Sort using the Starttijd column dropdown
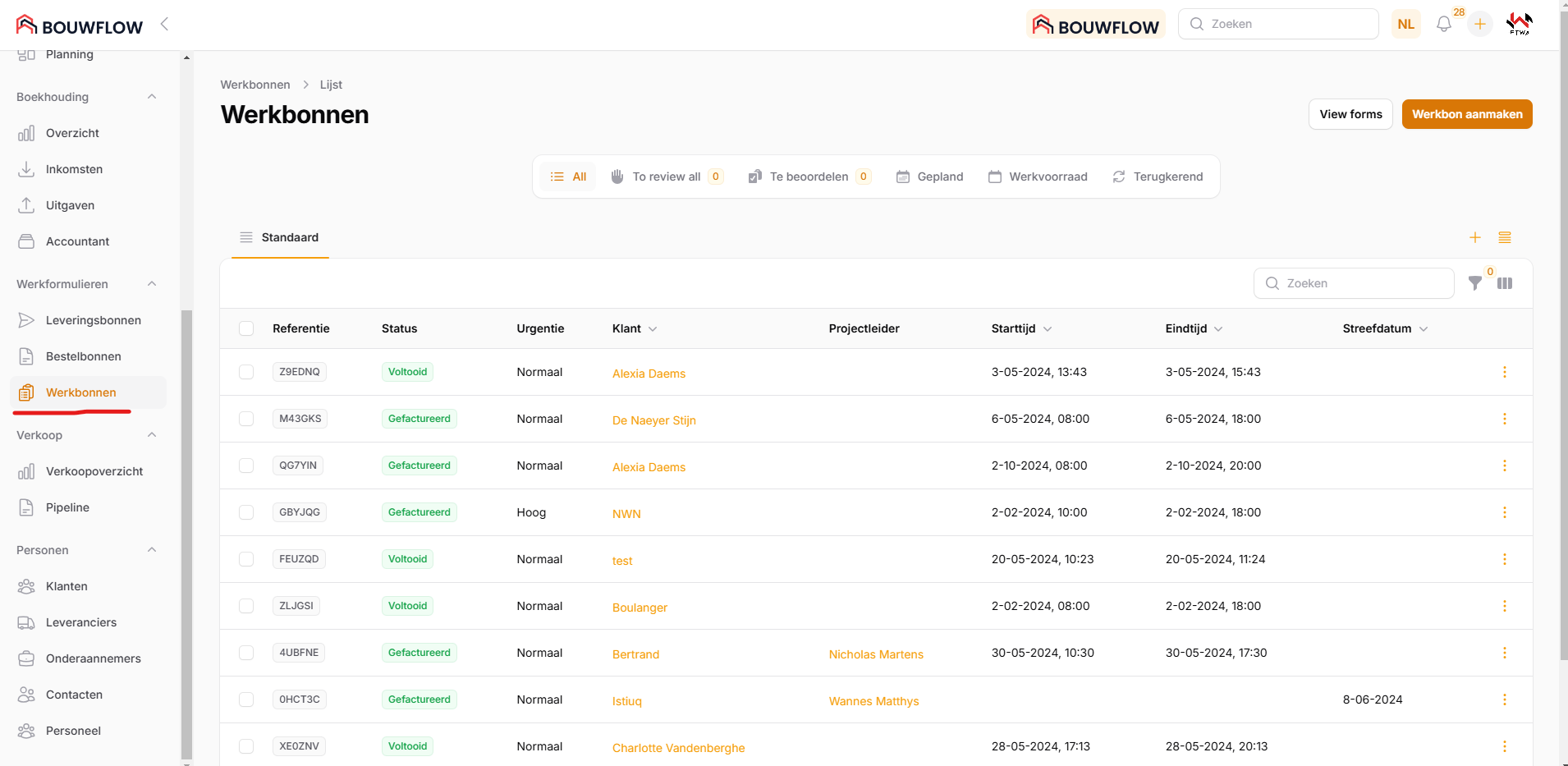 (1048, 328)
